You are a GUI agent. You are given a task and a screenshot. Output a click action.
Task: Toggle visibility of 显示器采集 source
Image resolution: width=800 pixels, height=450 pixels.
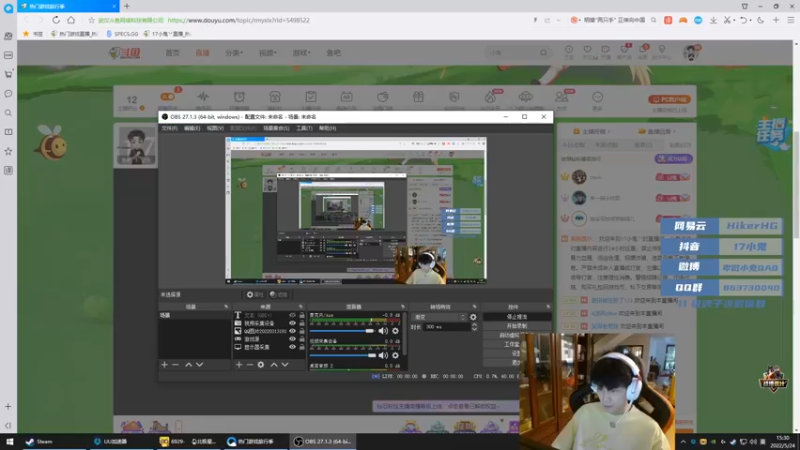click(292, 347)
